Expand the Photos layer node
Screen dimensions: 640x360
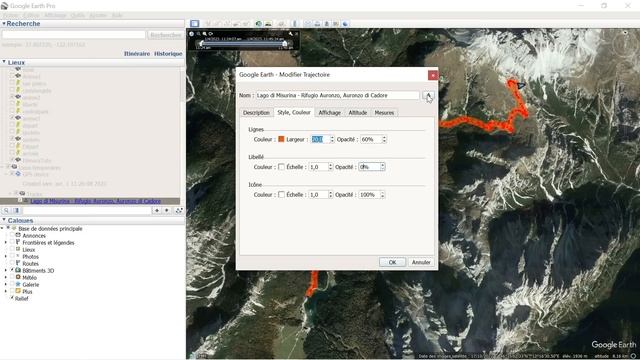(x=6, y=256)
